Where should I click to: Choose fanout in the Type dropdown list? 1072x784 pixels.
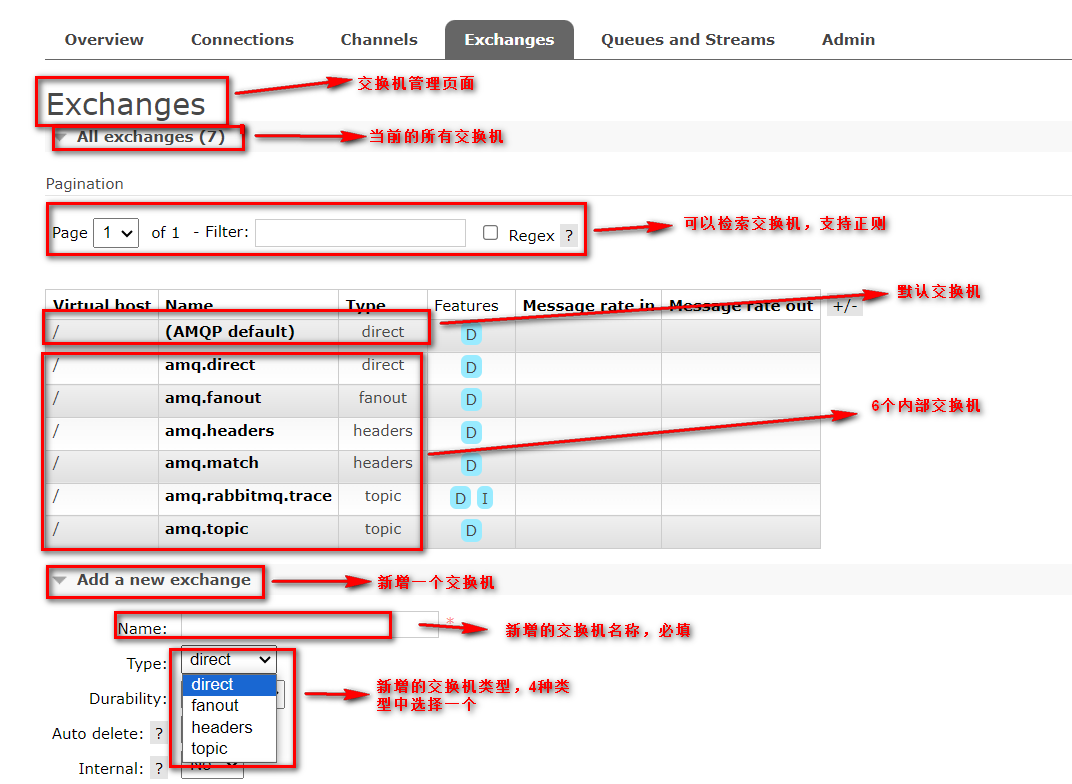(x=215, y=706)
